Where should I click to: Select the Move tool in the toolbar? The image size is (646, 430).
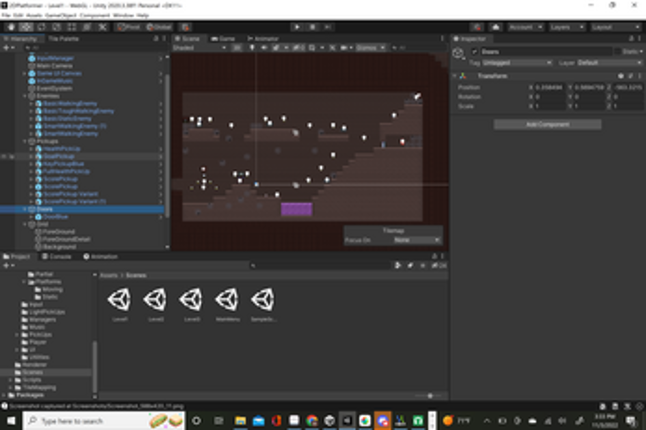(x=26, y=27)
